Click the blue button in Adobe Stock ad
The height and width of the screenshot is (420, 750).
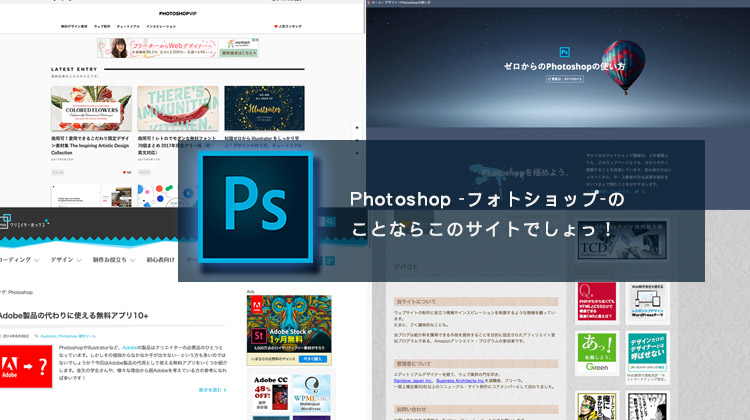313,359
